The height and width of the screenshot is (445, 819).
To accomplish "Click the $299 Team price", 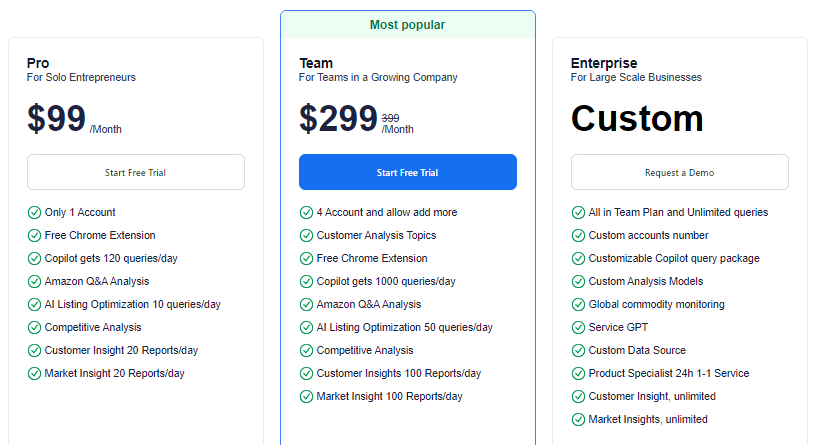I will tap(338, 119).
